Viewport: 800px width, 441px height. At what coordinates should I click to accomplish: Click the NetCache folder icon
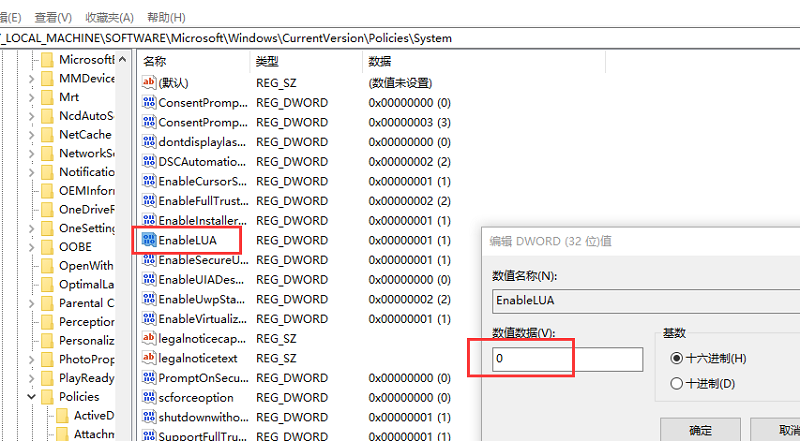pyautogui.click(x=47, y=135)
